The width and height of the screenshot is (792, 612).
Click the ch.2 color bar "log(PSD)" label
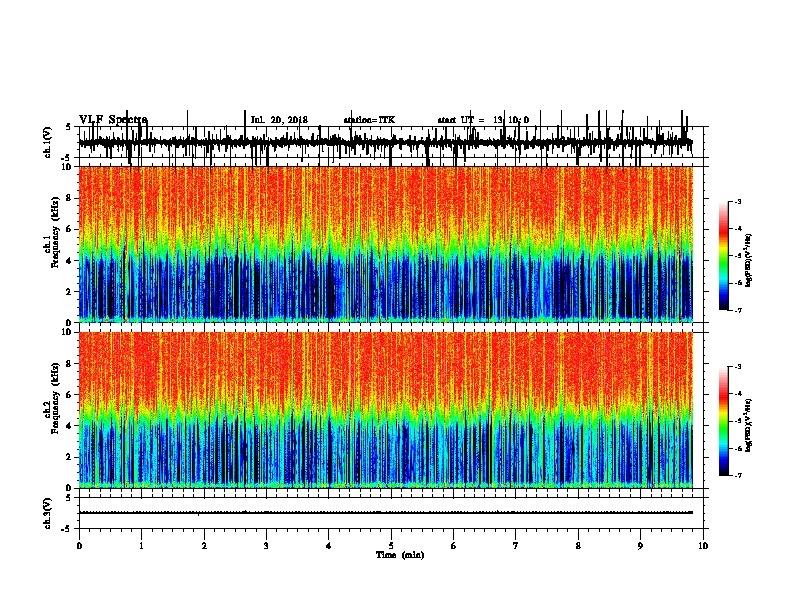tap(749, 425)
